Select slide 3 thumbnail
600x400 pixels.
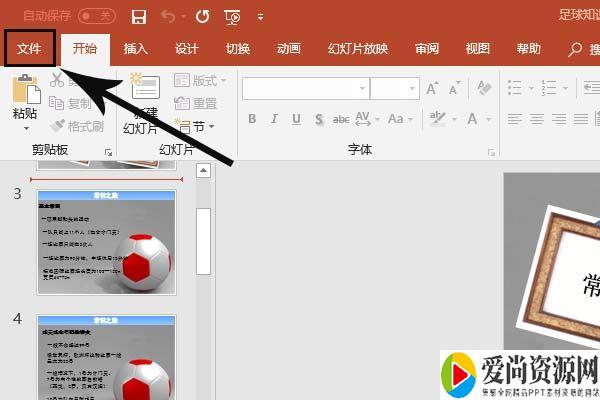pos(106,242)
